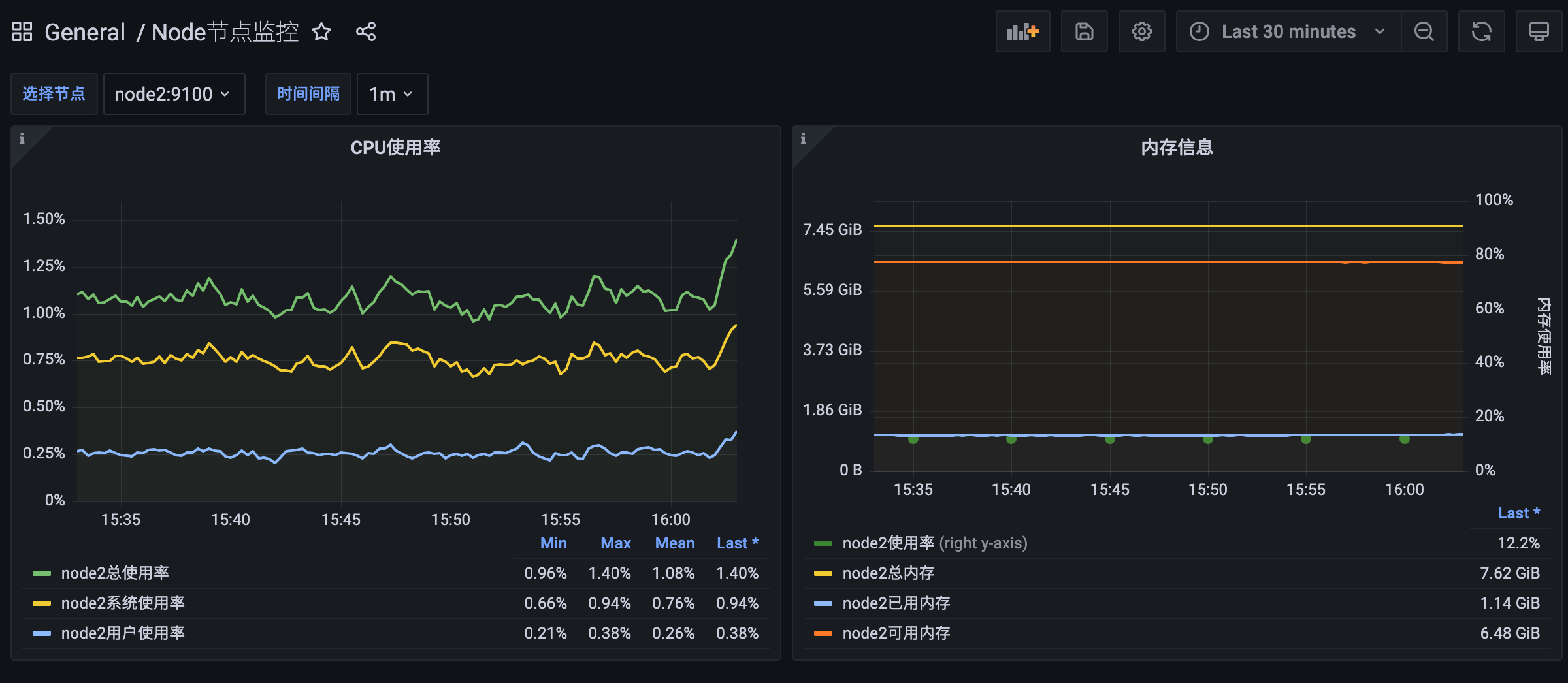Viewport: 1568px width, 683px height.
Task: Share the dashboard using the share icon
Action: [x=365, y=31]
